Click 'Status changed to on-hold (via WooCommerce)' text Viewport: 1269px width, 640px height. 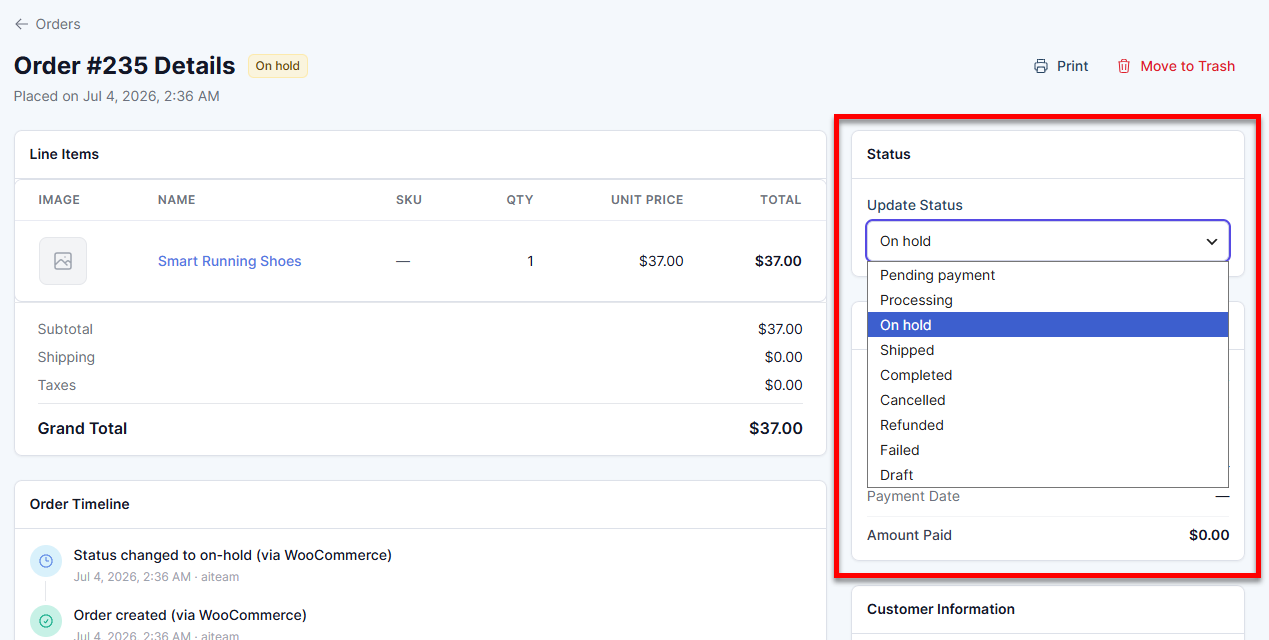pyautogui.click(x=233, y=555)
